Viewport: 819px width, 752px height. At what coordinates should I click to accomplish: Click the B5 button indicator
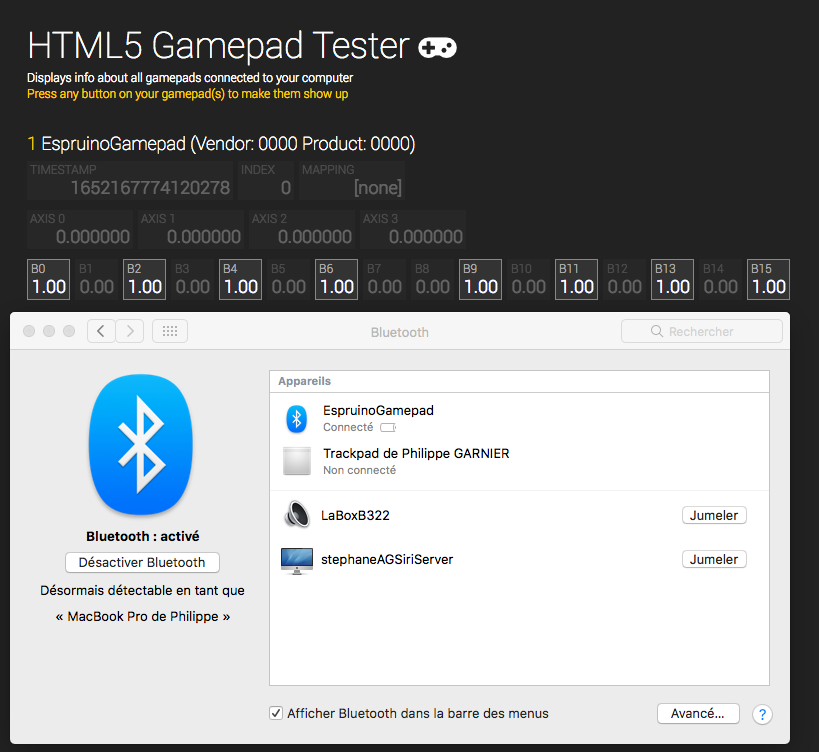pos(288,279)
